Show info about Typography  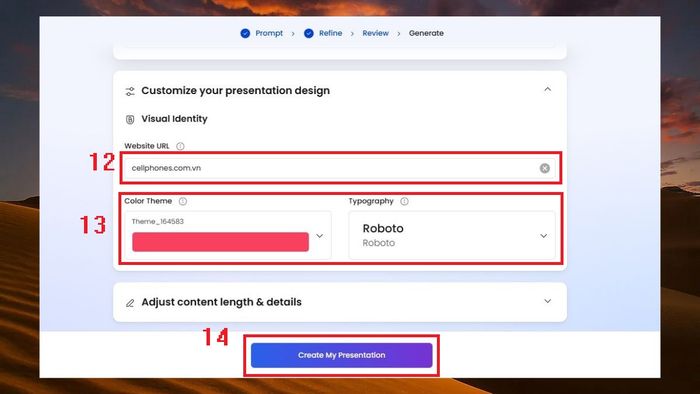(x=404, y=201)
